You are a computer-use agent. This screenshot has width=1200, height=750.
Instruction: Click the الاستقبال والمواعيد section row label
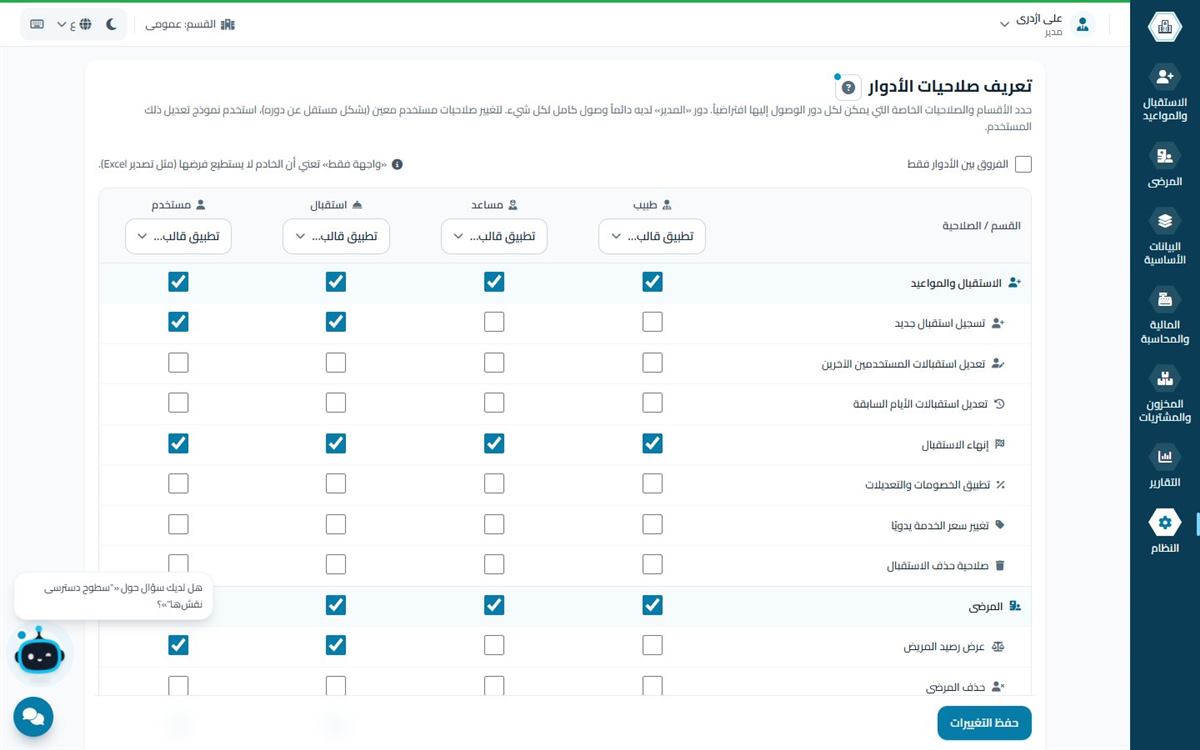(956, 284)
